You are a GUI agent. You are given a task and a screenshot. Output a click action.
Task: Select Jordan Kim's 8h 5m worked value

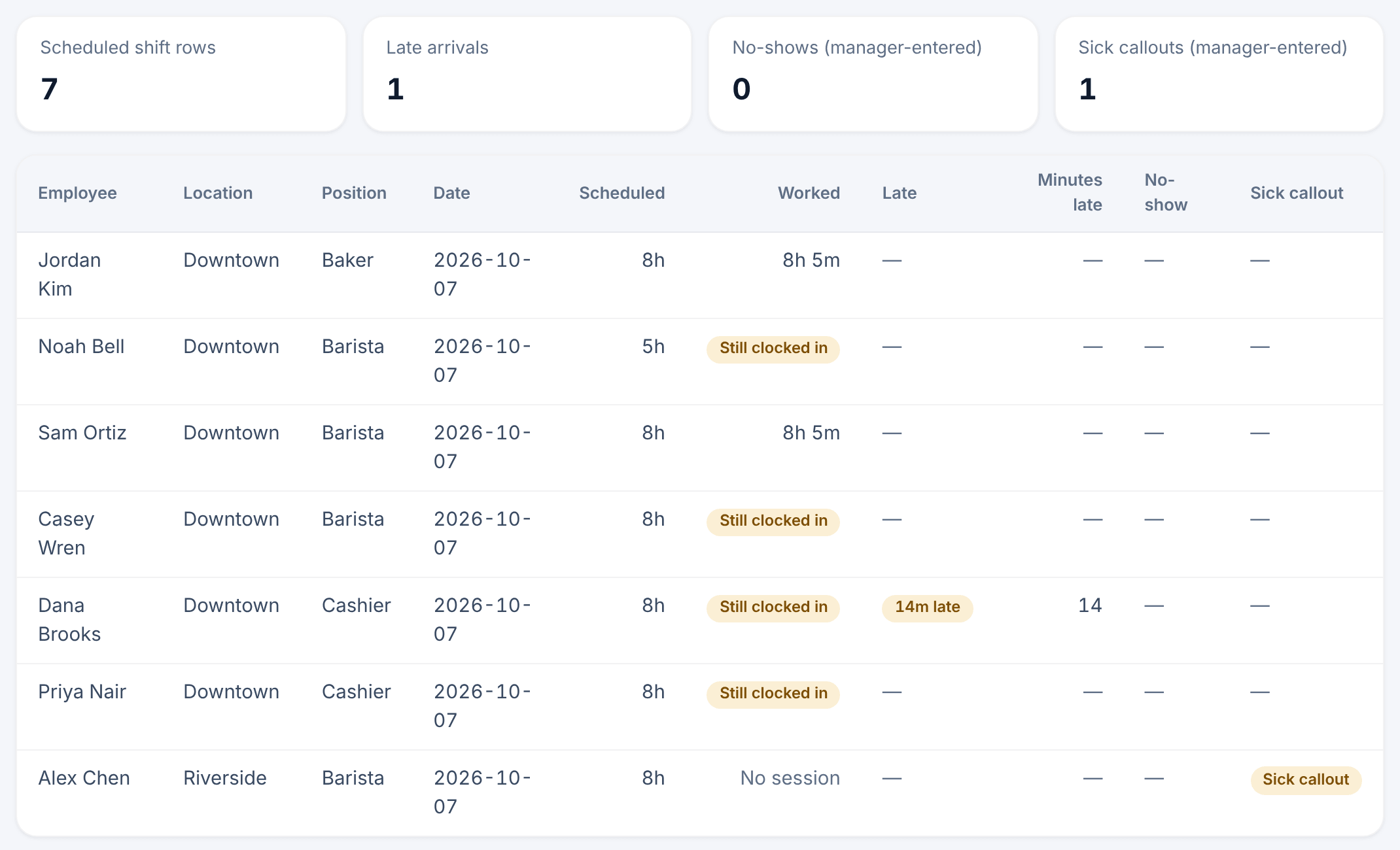811,260
